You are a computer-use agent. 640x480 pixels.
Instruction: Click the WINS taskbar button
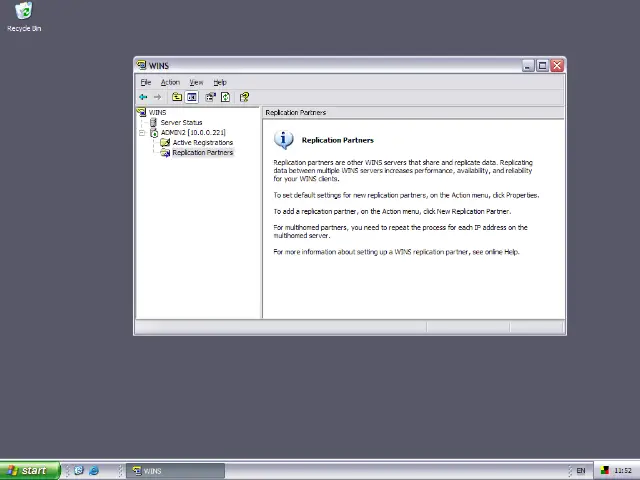[176, 471]
